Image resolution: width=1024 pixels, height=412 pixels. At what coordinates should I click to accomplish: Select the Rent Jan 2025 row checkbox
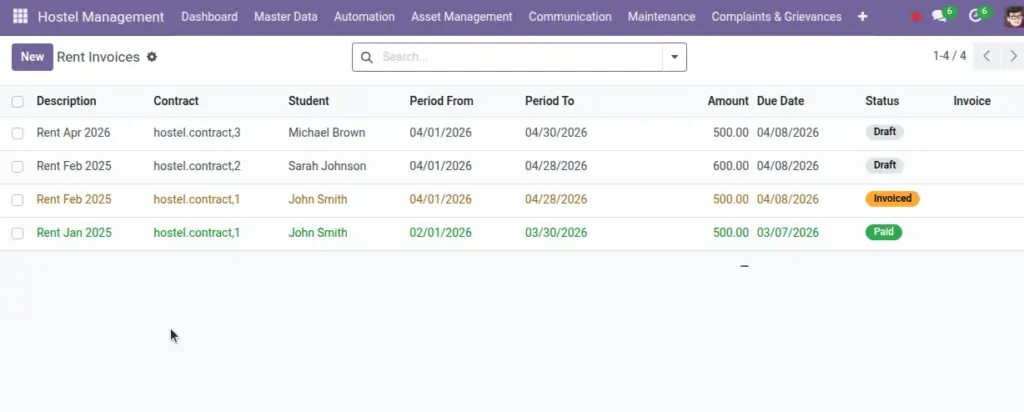[18, 233]
